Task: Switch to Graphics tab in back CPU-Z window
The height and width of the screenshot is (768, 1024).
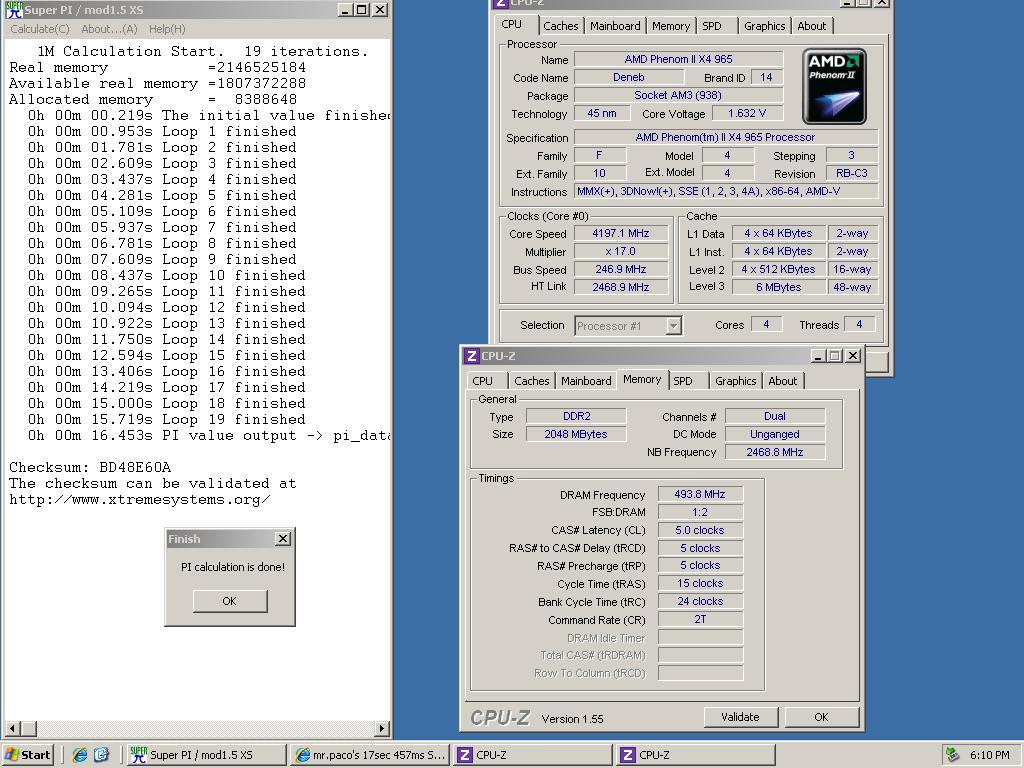Action: pos(764,26)
